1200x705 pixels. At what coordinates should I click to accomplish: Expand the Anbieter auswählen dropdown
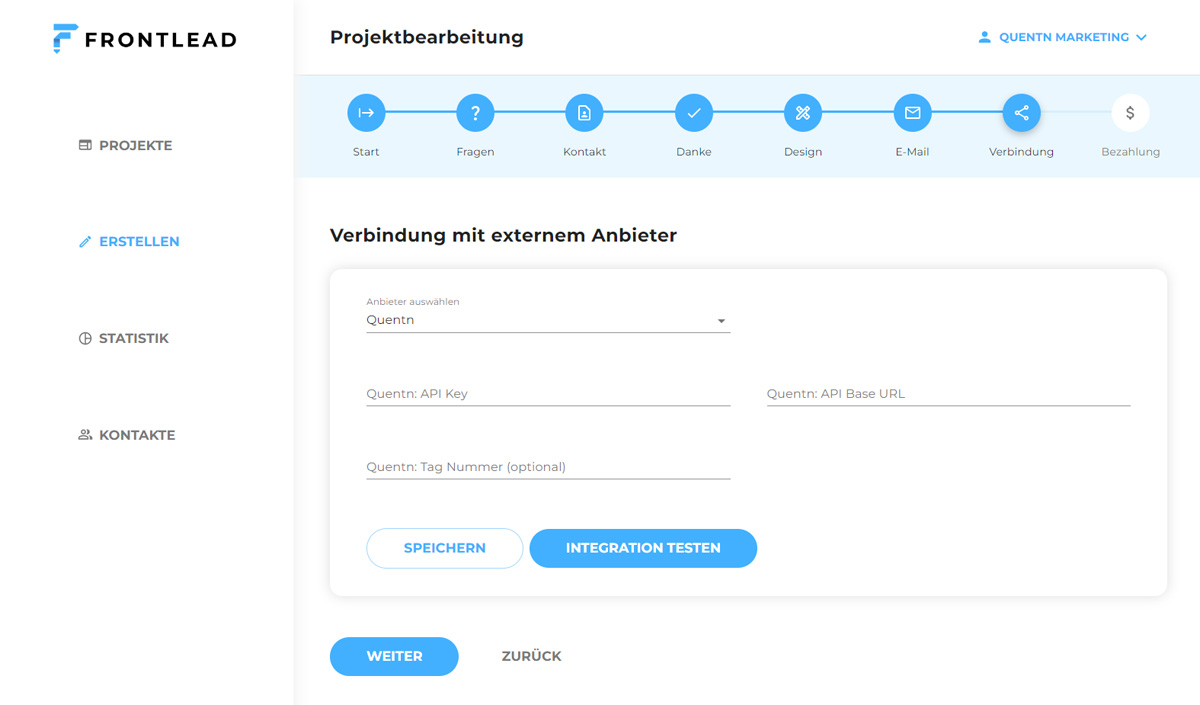pyautogui.click(x=548, y=320)
